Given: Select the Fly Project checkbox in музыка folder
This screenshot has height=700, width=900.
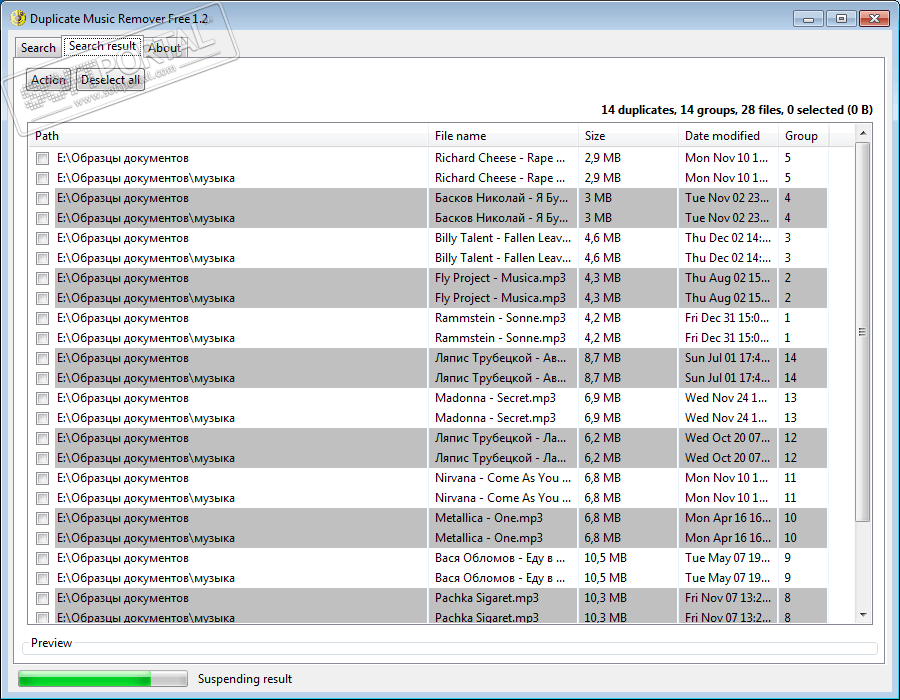Looking at the screenshot, I should coord(42,298).
